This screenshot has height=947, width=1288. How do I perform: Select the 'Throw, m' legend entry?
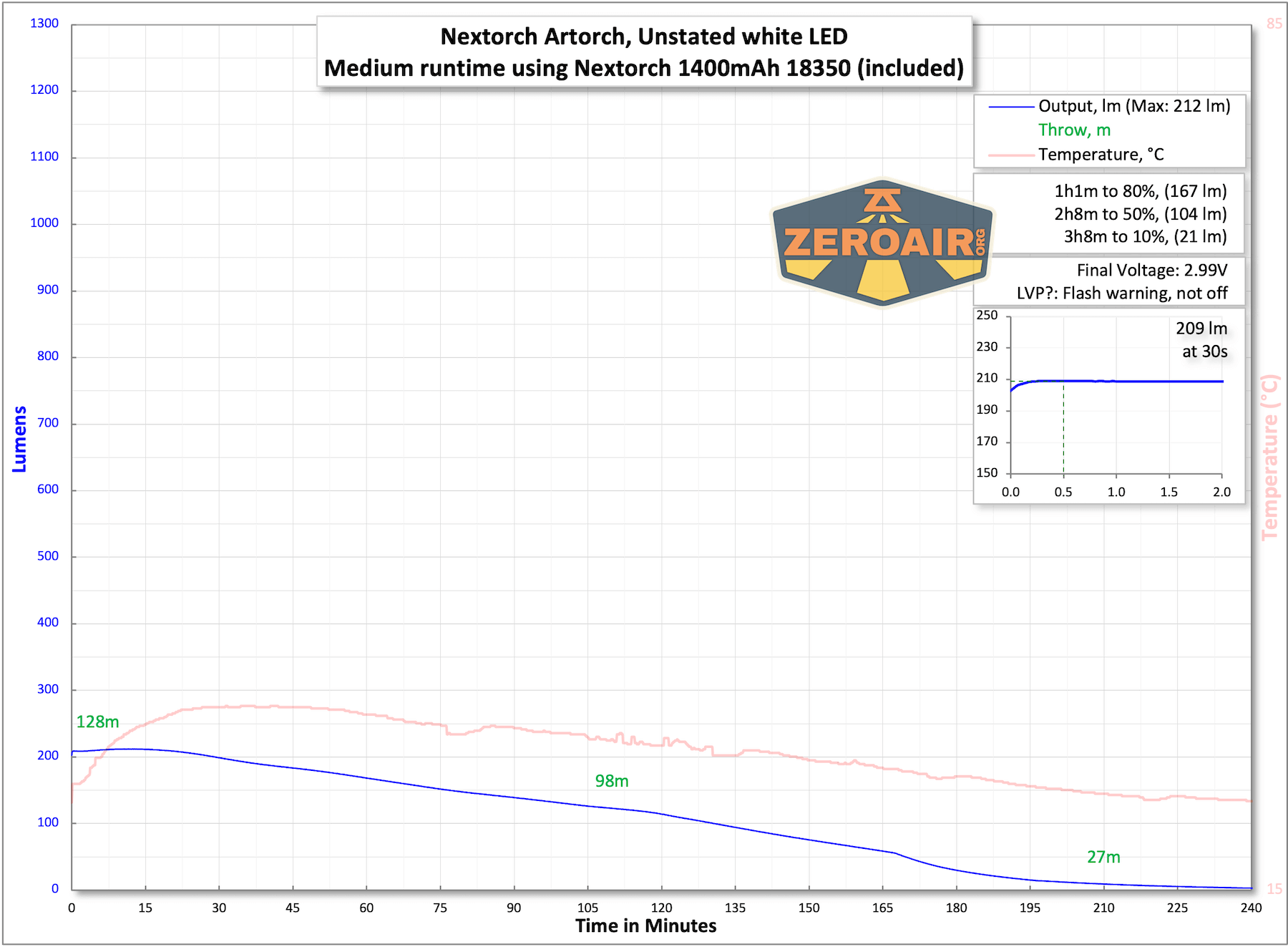1074,130
